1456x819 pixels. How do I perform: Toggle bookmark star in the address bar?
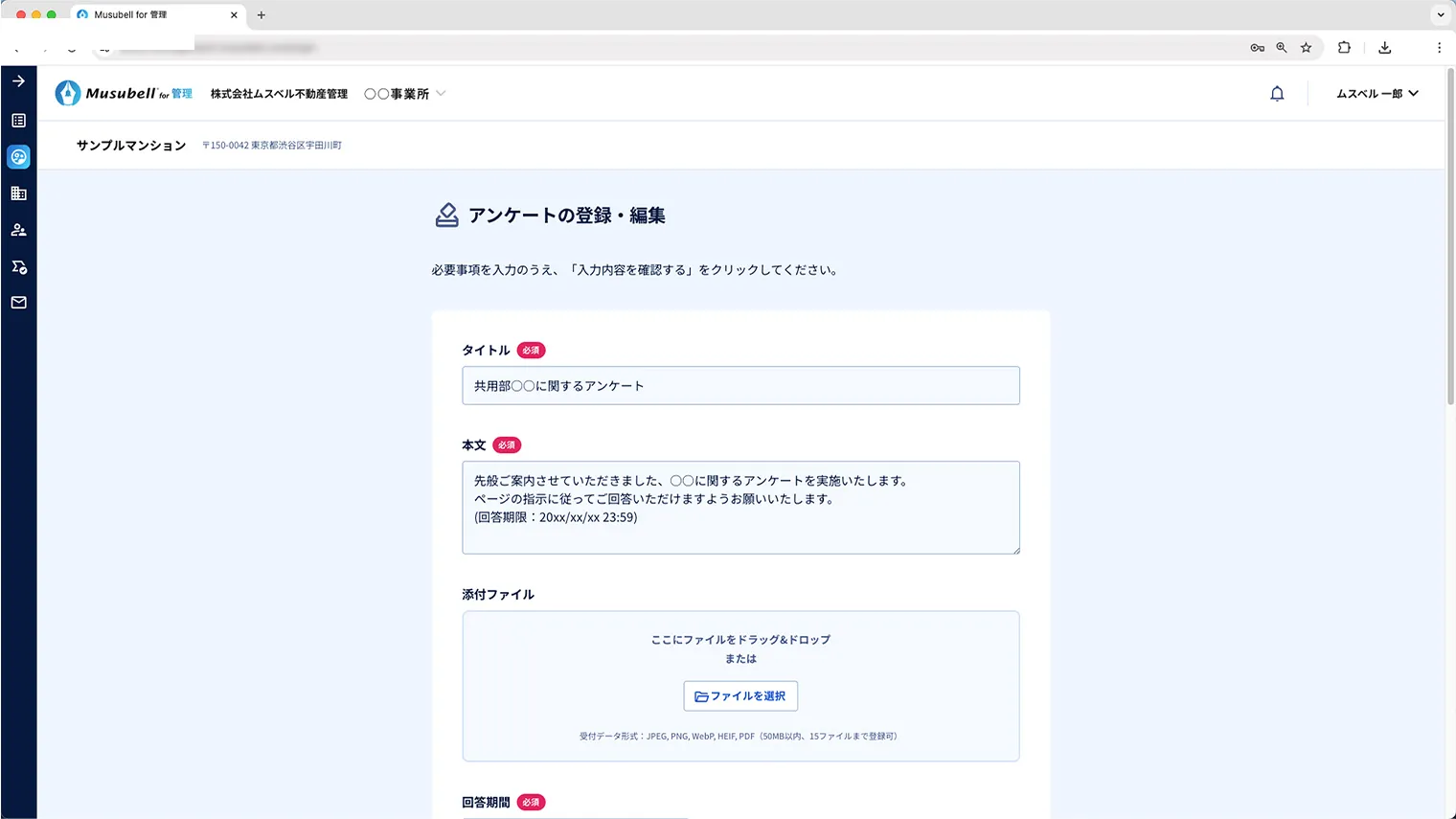1307,47
